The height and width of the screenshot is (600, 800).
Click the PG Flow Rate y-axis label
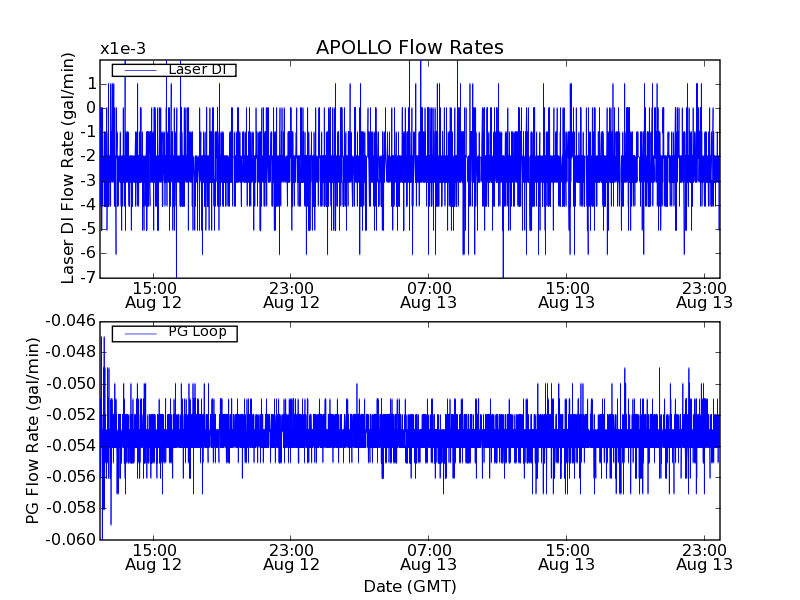(33, 430)
